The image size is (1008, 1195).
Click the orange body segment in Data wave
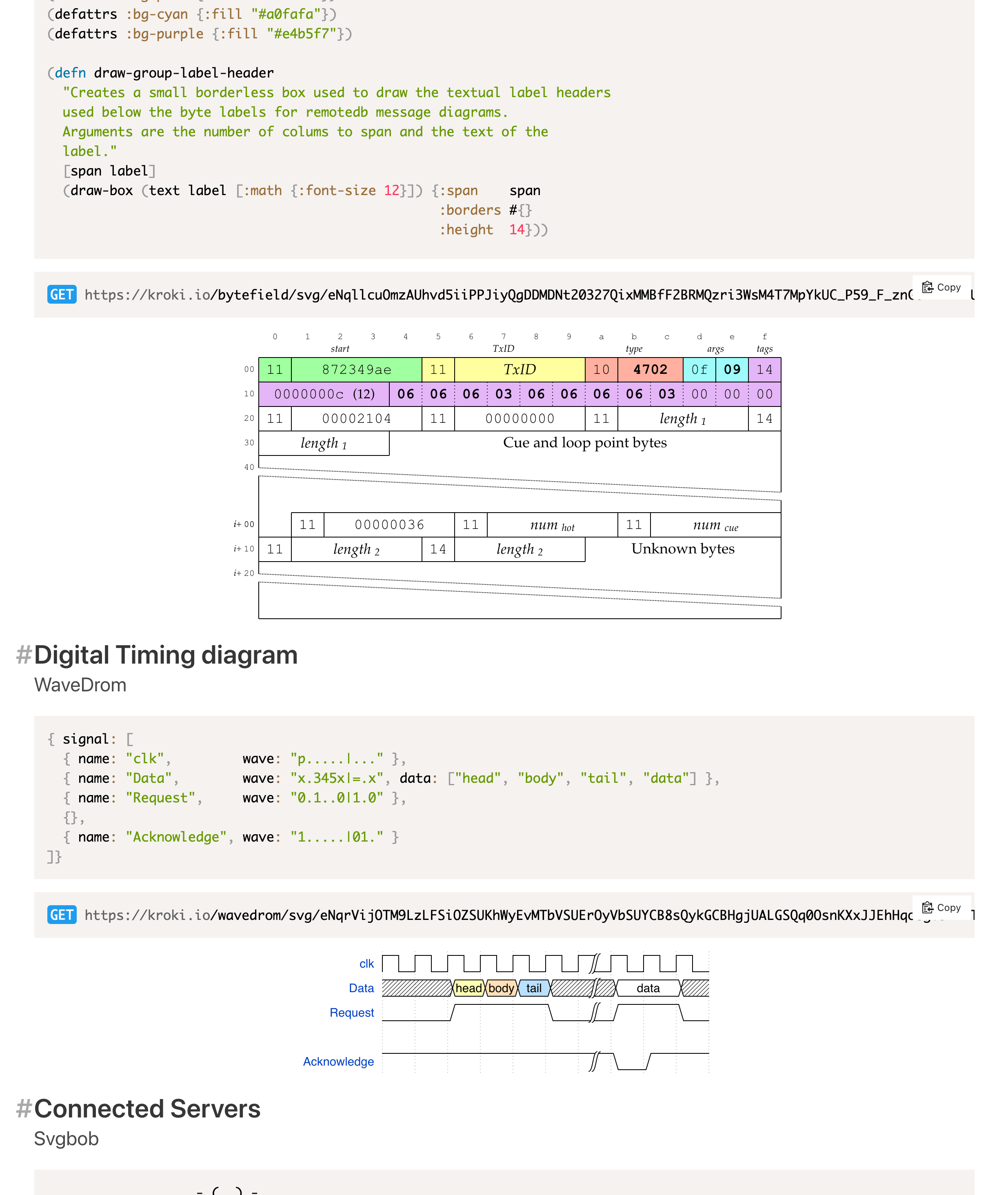point(501,988)
